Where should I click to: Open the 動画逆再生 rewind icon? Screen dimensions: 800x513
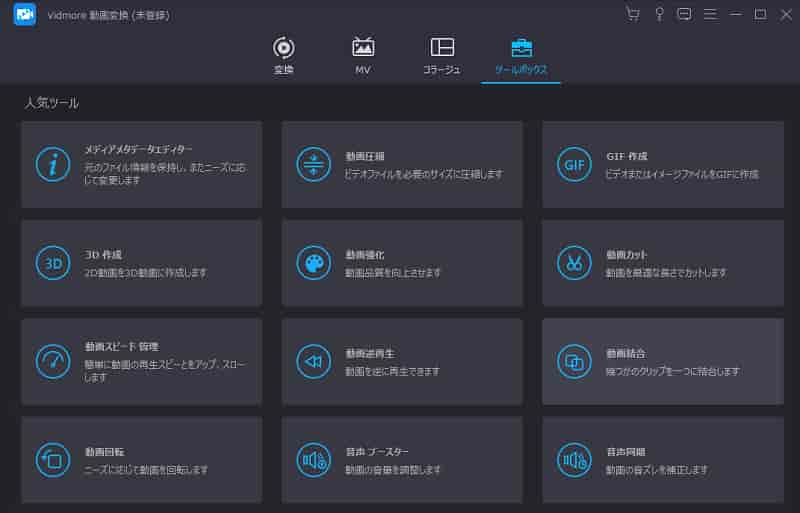pos(314,361)
